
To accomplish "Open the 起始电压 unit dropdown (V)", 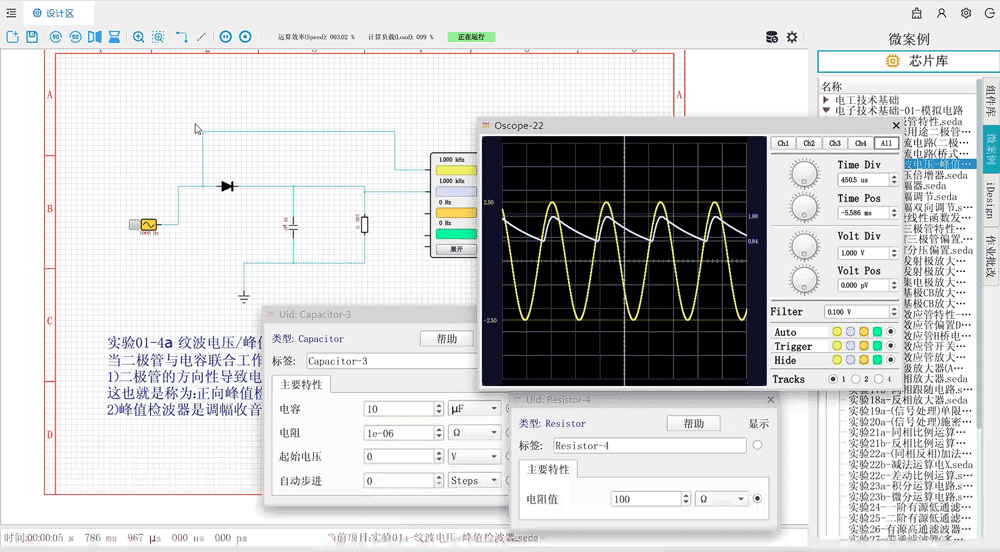I will pyautogui.click(x=474, y=456).
